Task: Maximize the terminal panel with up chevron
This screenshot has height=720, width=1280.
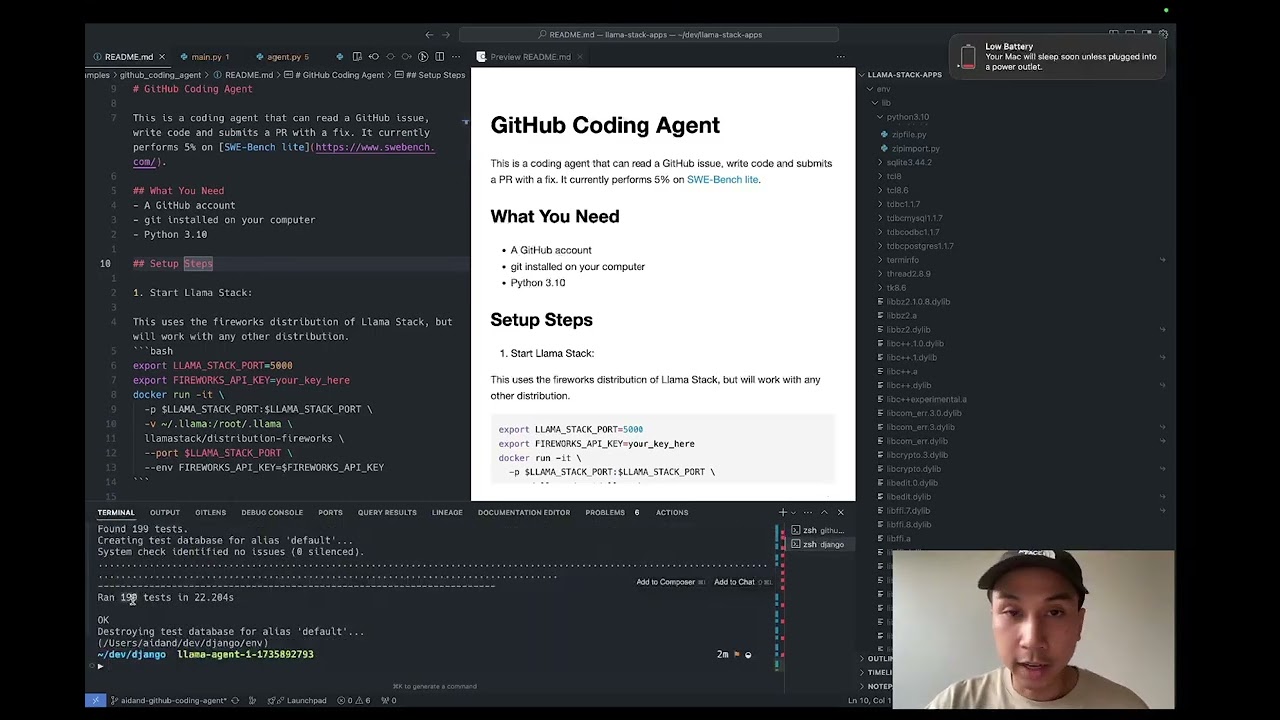Action: [824, 513]
